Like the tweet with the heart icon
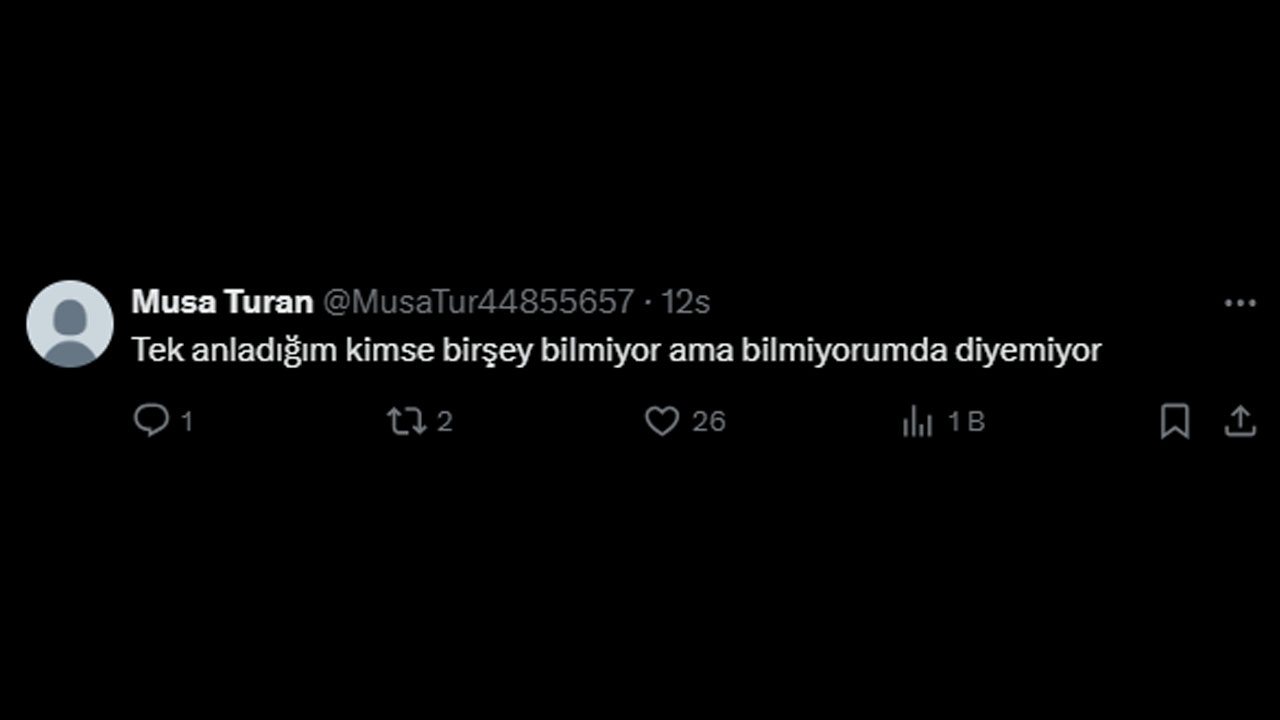The width and height of the screenshot is (1280, 720). point(661,421)
